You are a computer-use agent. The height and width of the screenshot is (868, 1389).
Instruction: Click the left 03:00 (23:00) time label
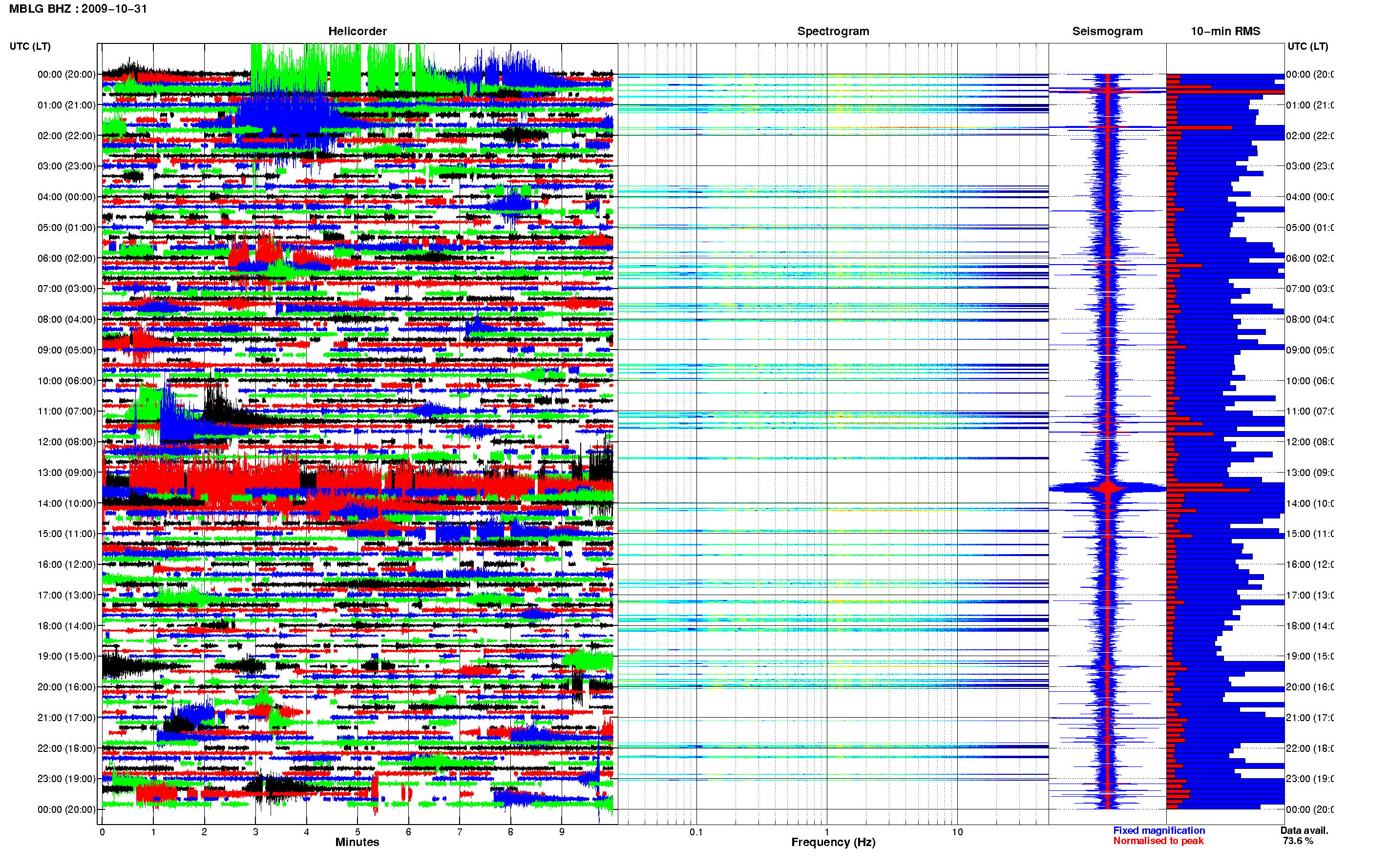tap(66, 166)
